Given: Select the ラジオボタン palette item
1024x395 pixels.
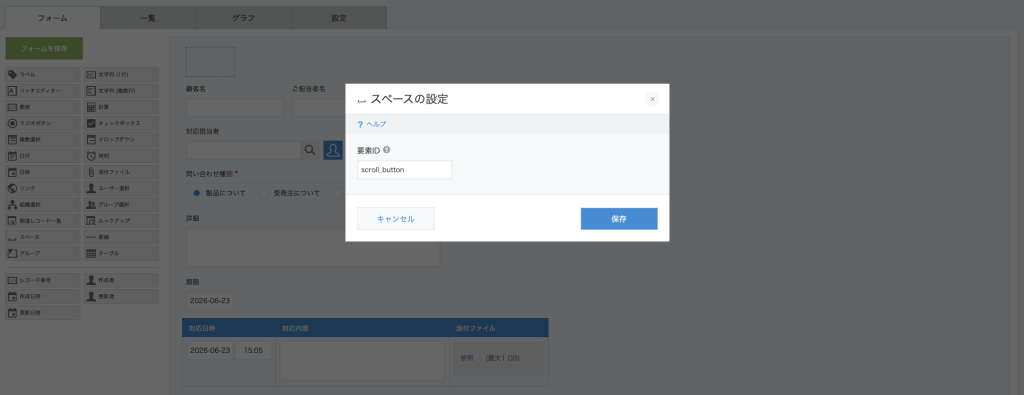Looking at the screenshot, I should point(42,123).
